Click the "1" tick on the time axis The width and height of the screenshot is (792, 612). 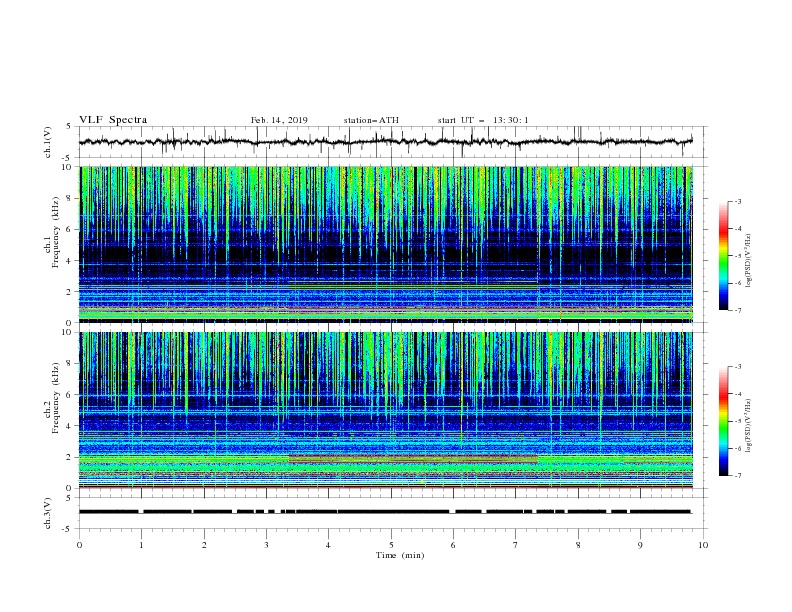pos(141,545)
